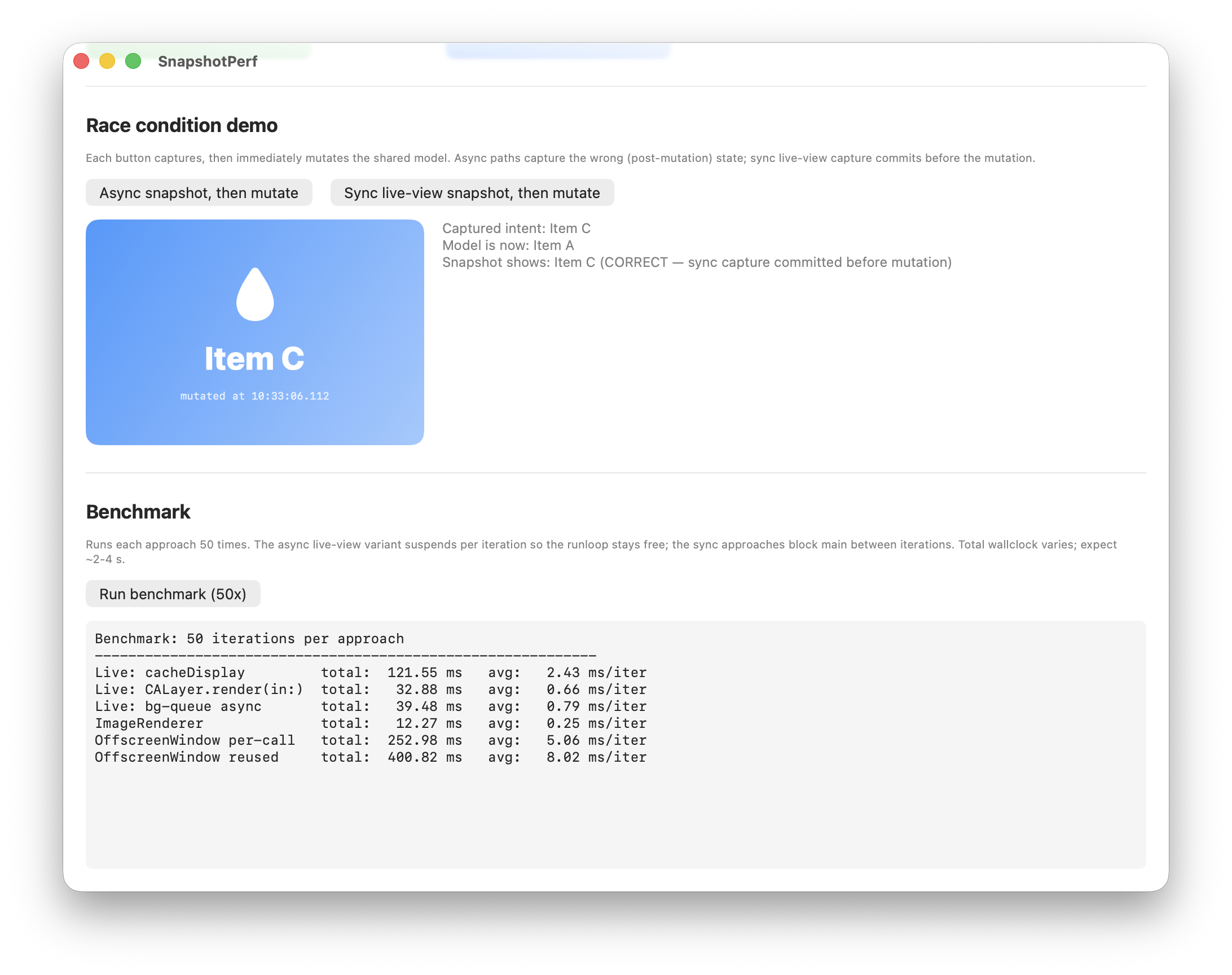Zoom the window using green button
1232x975 pixels.
(x=133, y=61)
